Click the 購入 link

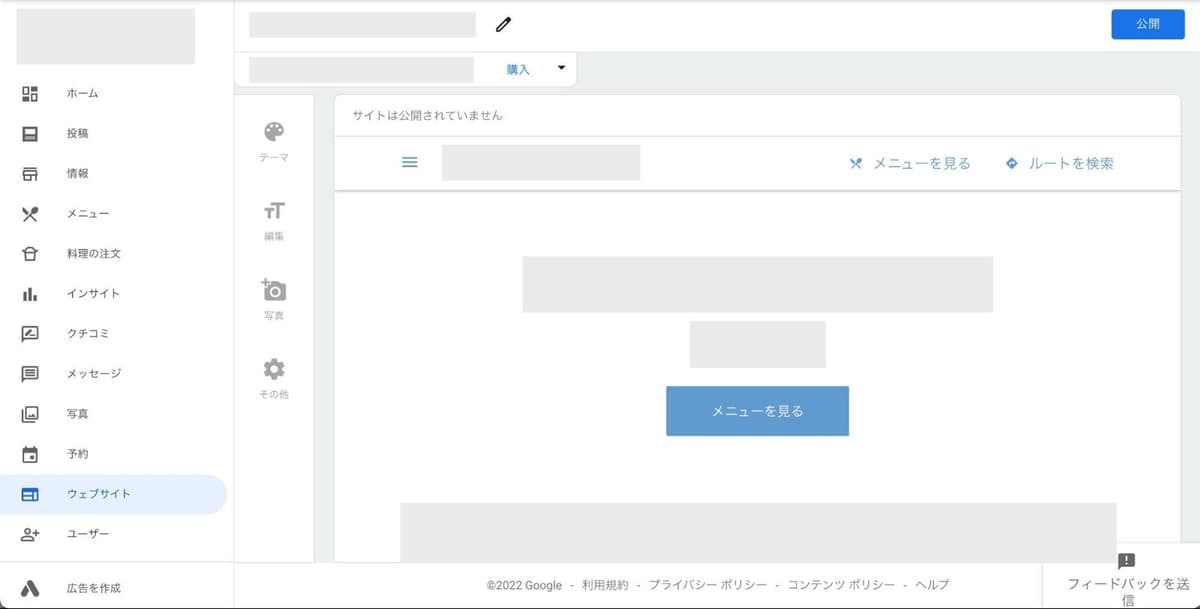pos(518,70)
